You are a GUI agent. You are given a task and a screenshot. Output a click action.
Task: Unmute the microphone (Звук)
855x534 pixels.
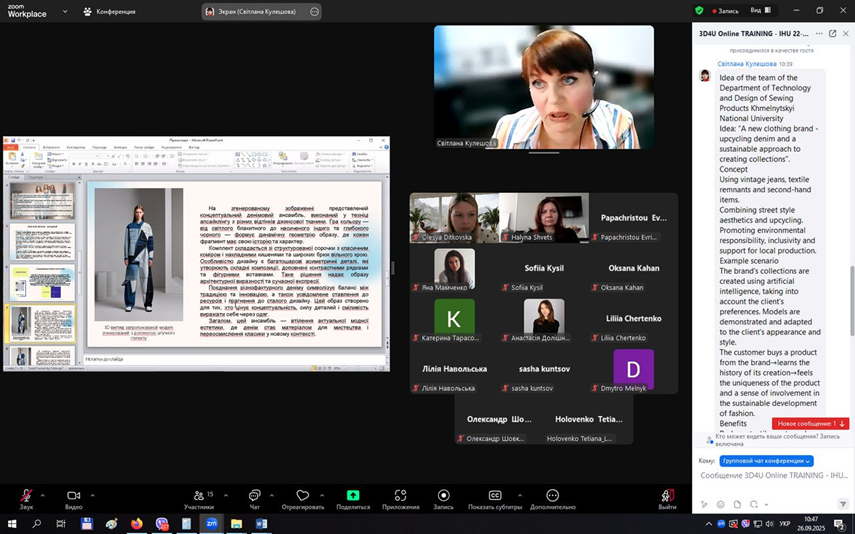click(26, 496)
